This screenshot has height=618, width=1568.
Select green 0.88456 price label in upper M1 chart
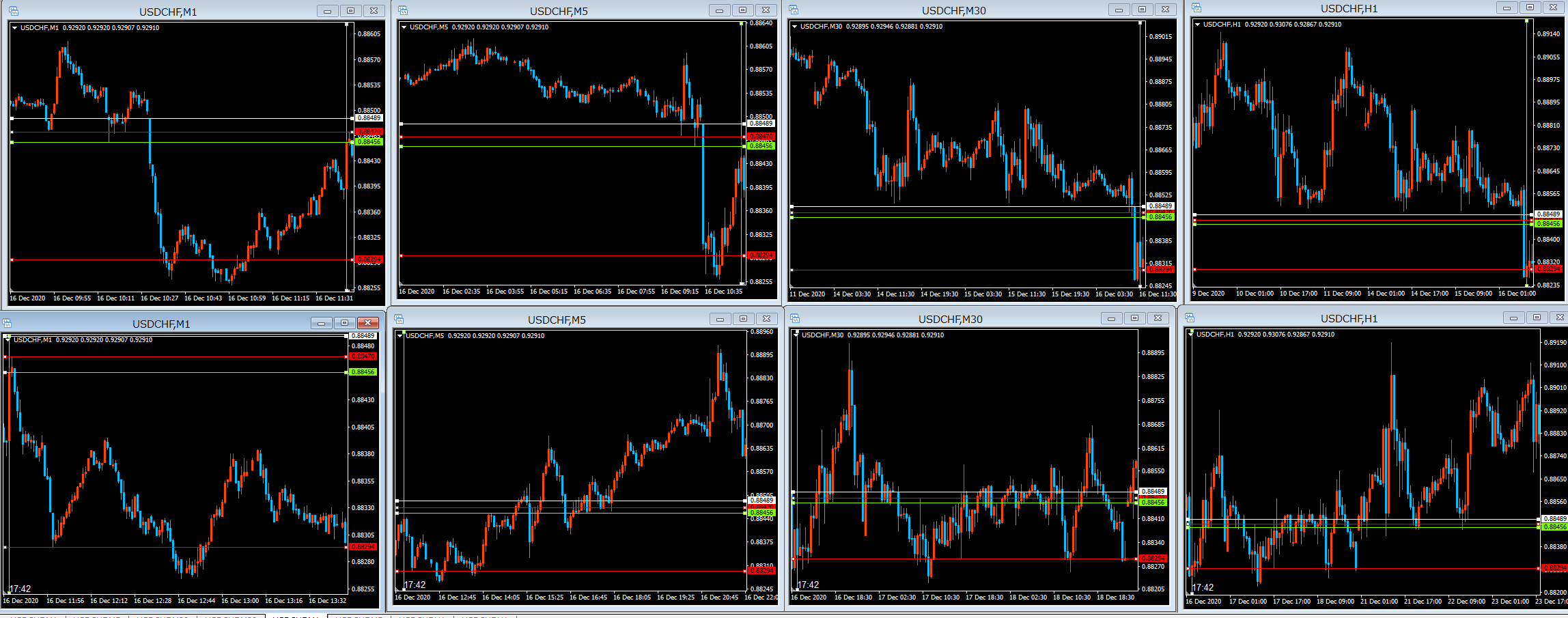(369, 142)
